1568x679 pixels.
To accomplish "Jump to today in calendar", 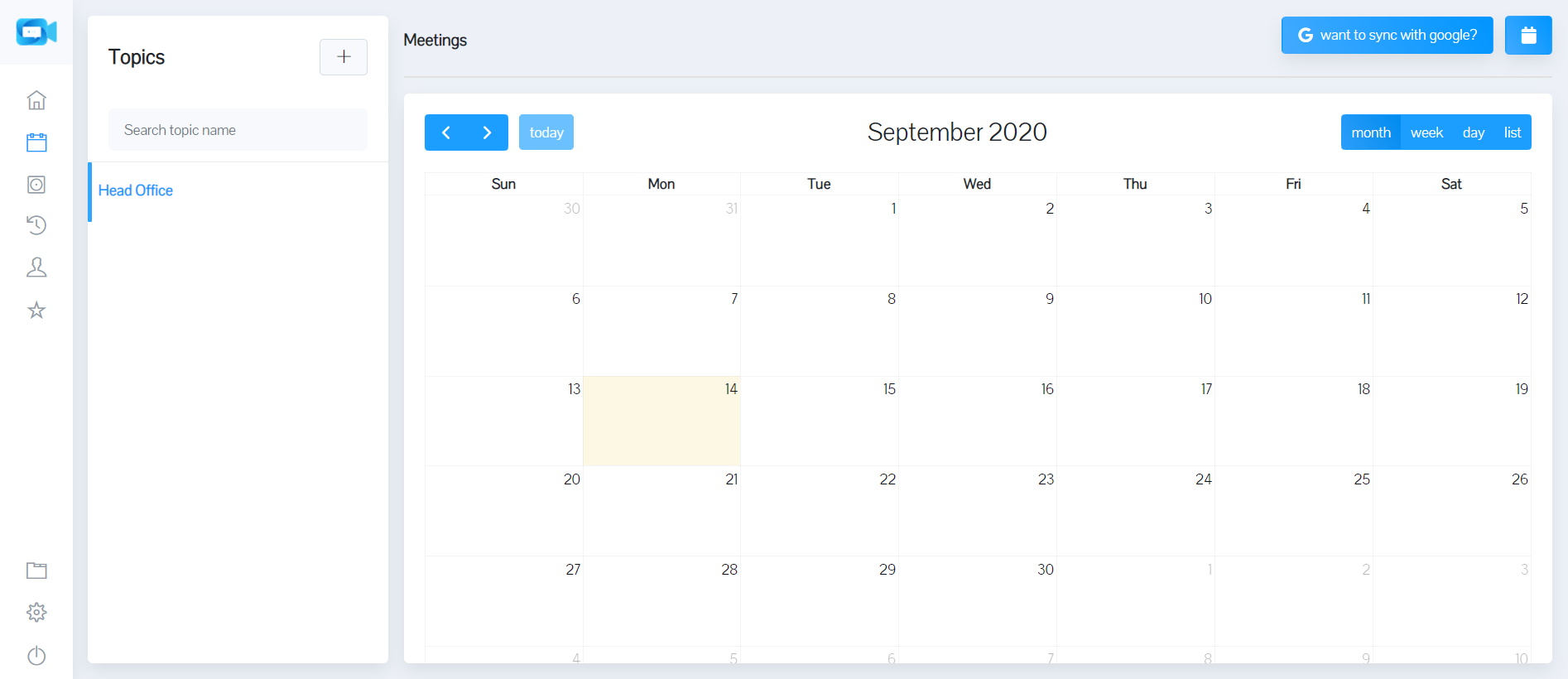I will click(546, 132).
